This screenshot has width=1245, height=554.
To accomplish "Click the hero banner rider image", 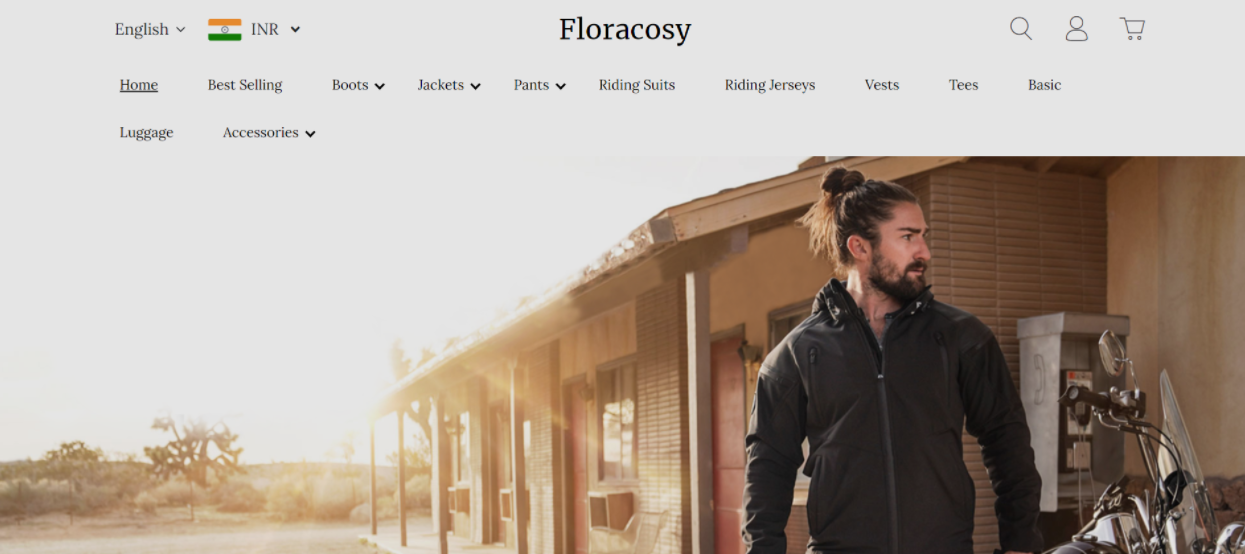I will click(x=622, y=355).
